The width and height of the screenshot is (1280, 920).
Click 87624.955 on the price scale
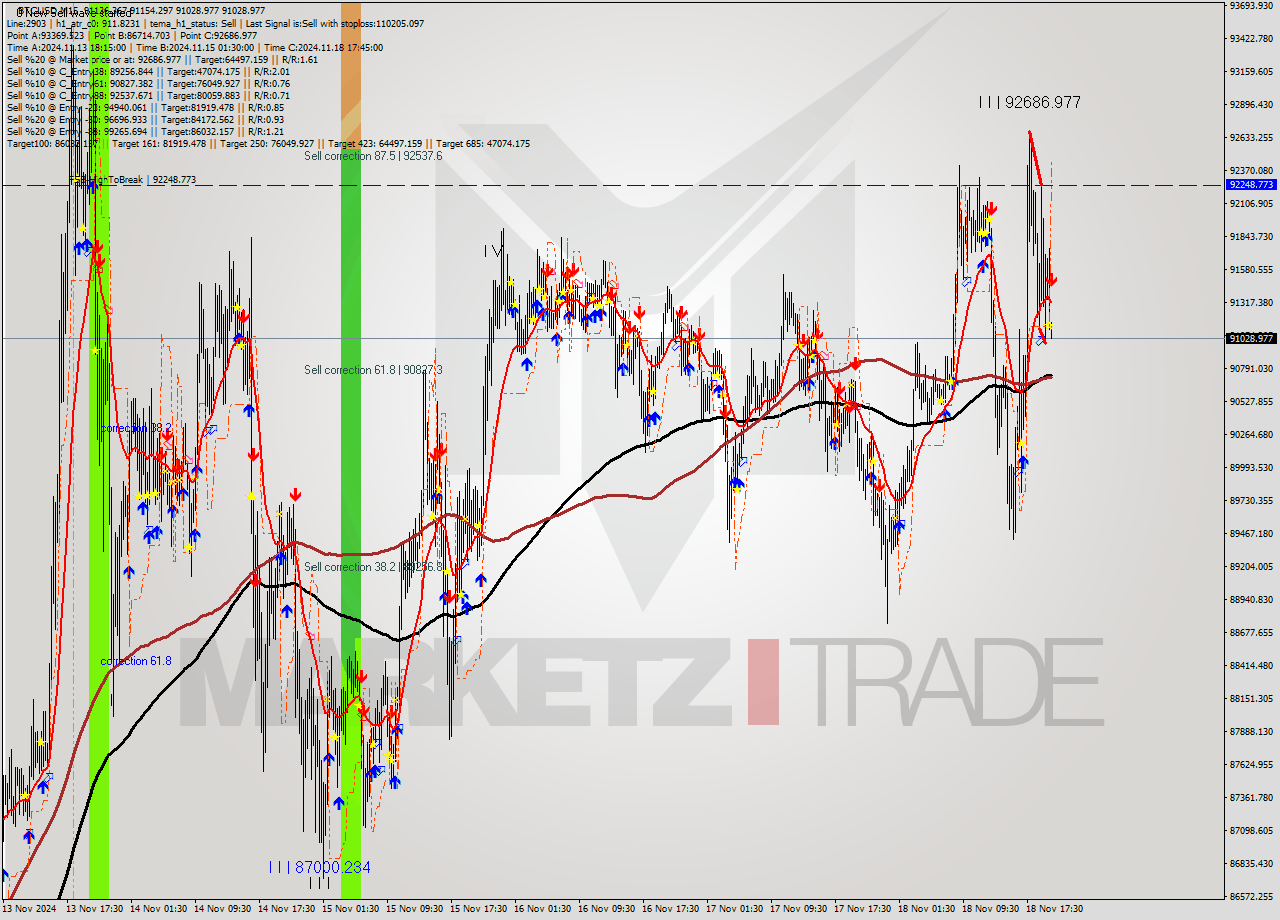pyautogui.click(x=1251, y=764)
